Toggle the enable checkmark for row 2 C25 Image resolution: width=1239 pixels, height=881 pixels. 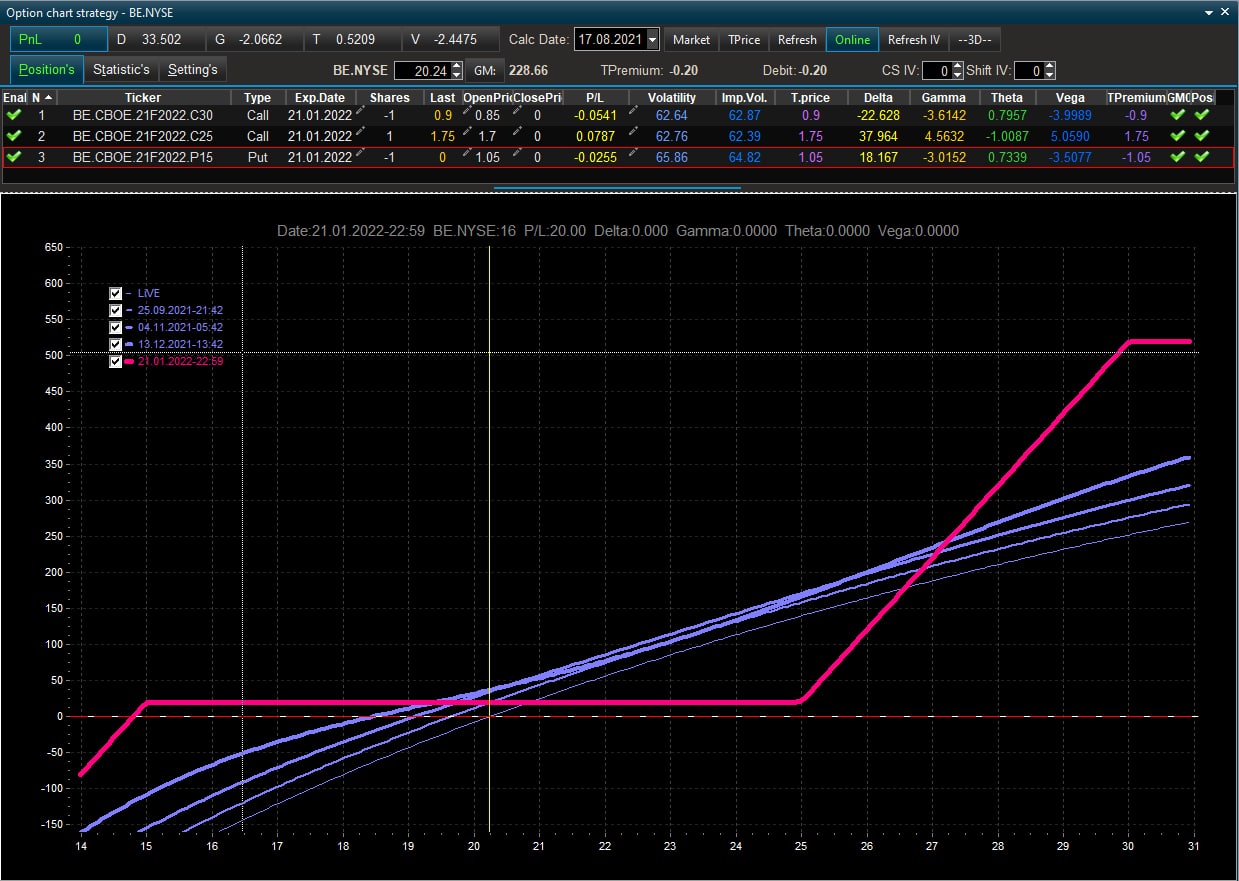pos(14,136)
